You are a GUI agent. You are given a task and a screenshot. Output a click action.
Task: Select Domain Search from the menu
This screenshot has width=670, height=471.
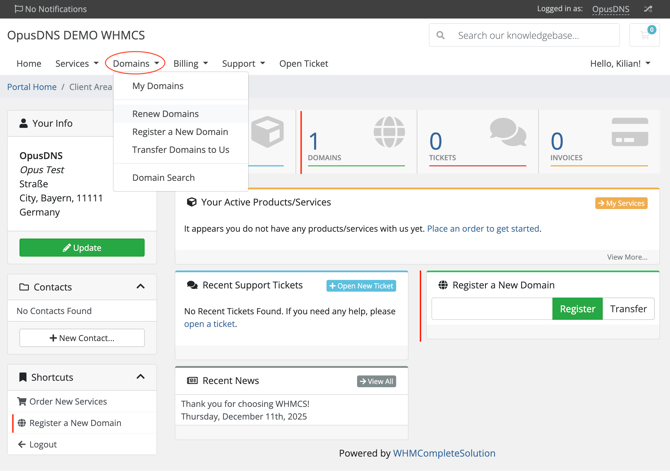(181, 177)
